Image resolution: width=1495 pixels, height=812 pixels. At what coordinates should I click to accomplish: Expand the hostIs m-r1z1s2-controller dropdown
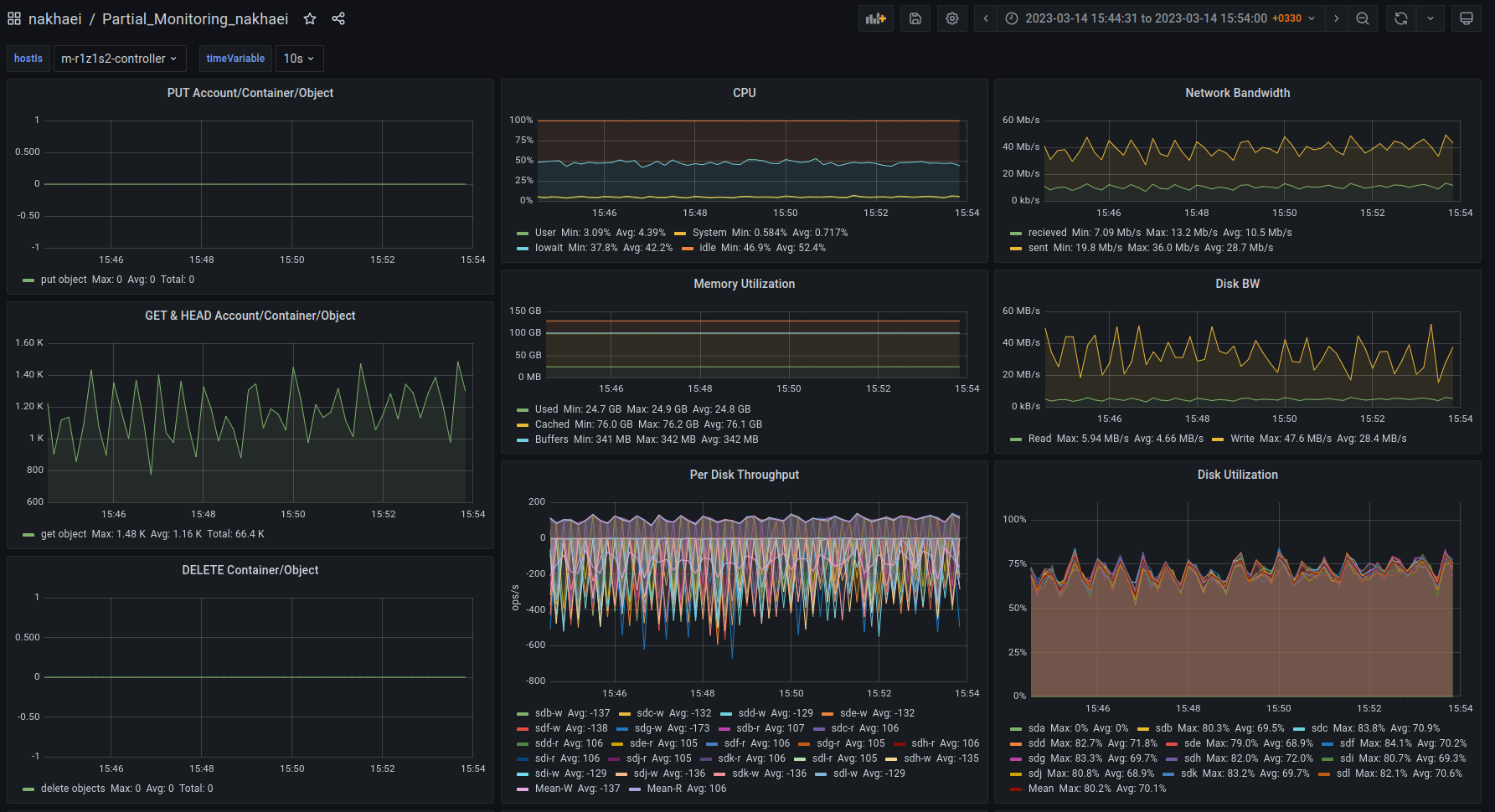(119, 59)
